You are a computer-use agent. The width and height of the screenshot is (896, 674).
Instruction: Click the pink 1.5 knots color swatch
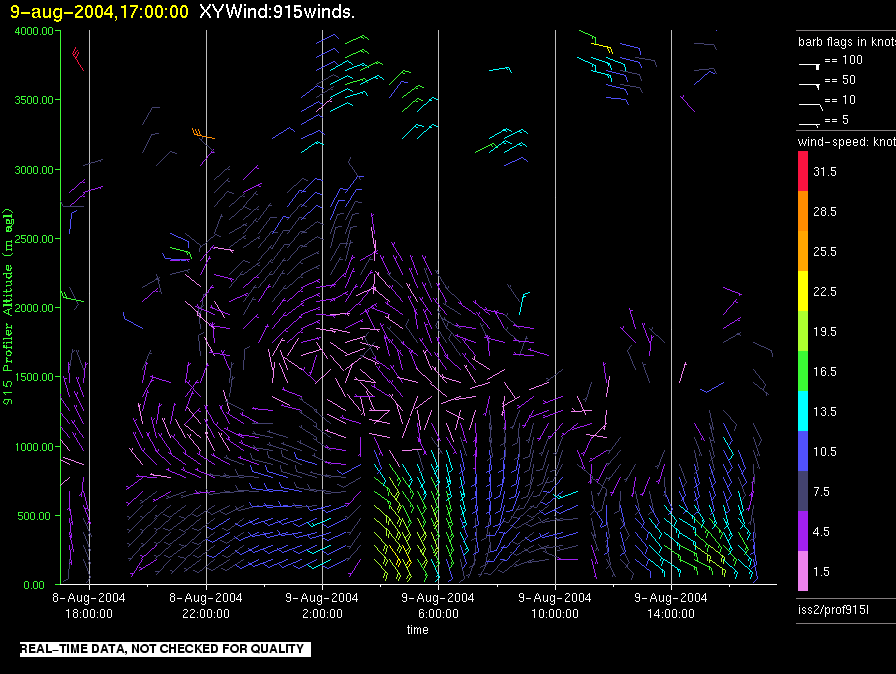[x=803, y=571]
